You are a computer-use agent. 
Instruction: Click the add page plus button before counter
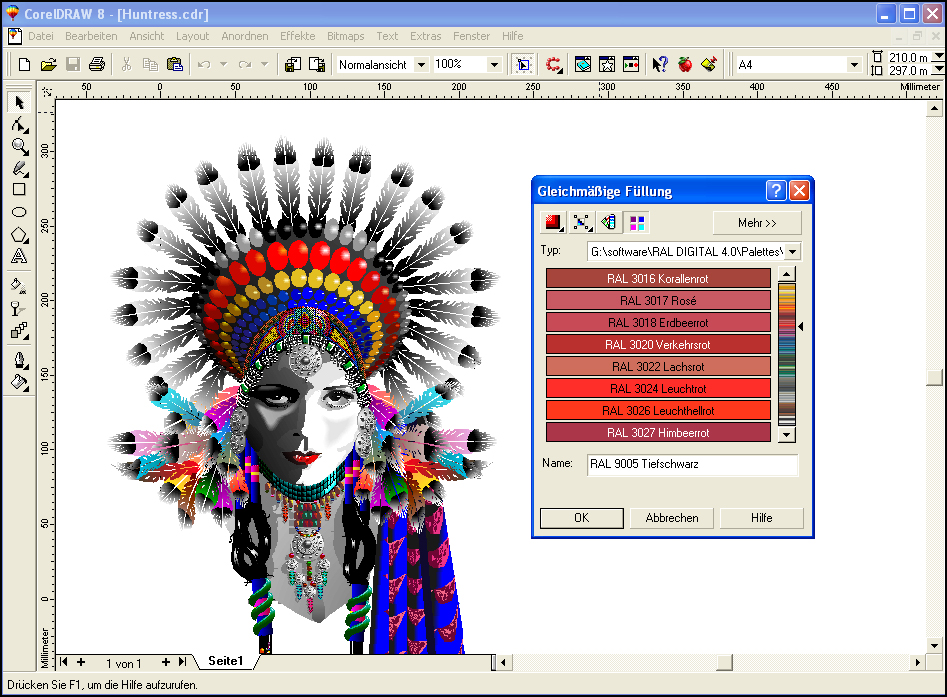coord(81,663)
